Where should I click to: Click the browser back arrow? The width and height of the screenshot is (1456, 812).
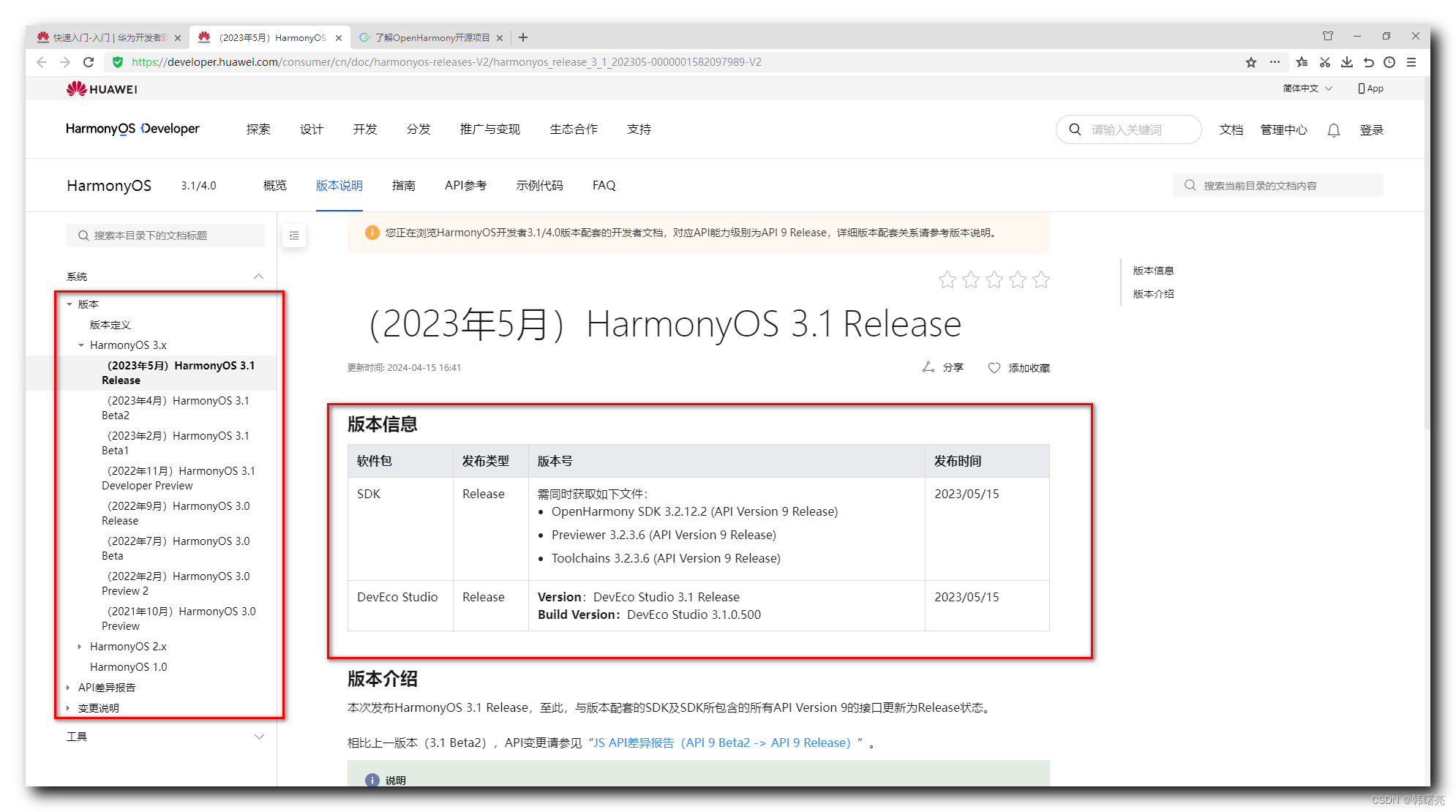42,62
